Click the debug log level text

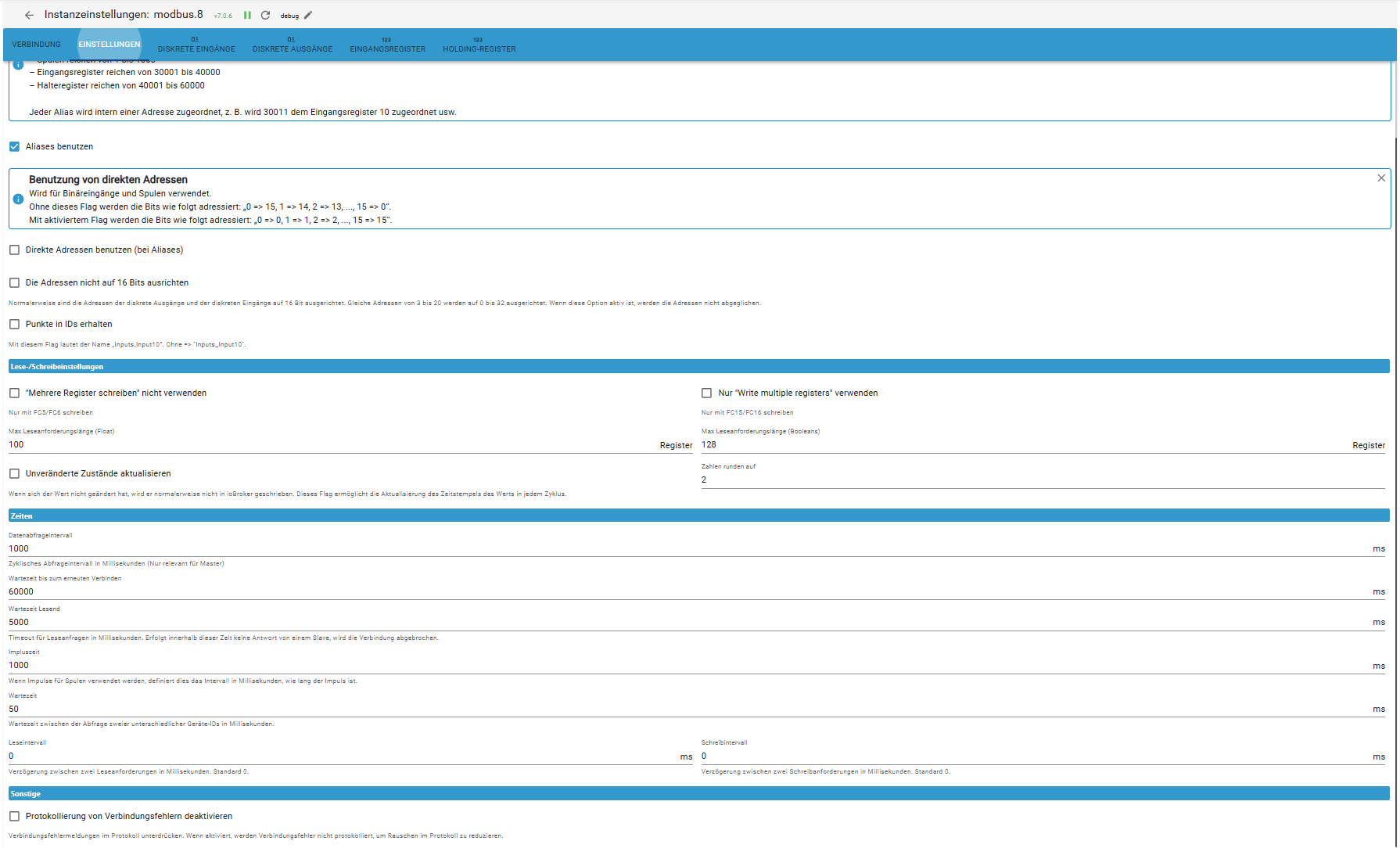click(x=289, y=16)
